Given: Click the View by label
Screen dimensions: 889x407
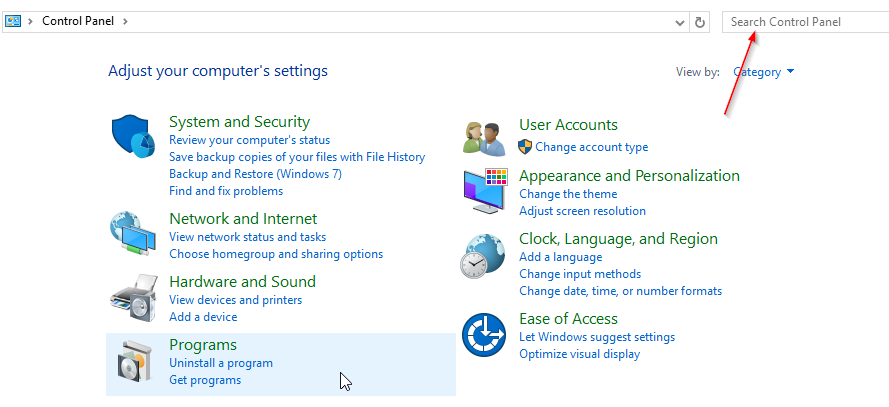Looking at the screenshot, I should [697, 72].
